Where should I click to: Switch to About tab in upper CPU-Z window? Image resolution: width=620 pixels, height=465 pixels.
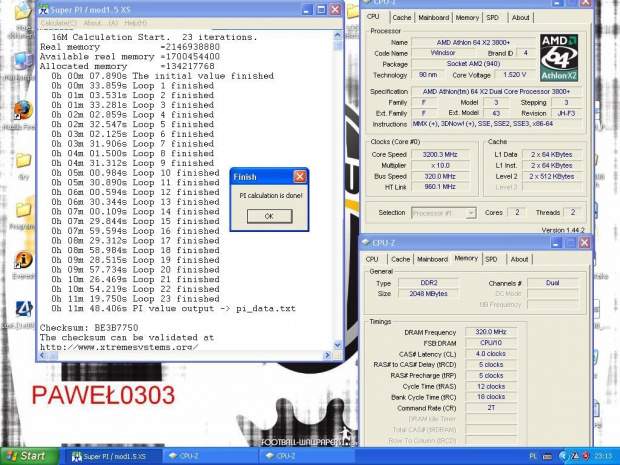pos(520,17)
